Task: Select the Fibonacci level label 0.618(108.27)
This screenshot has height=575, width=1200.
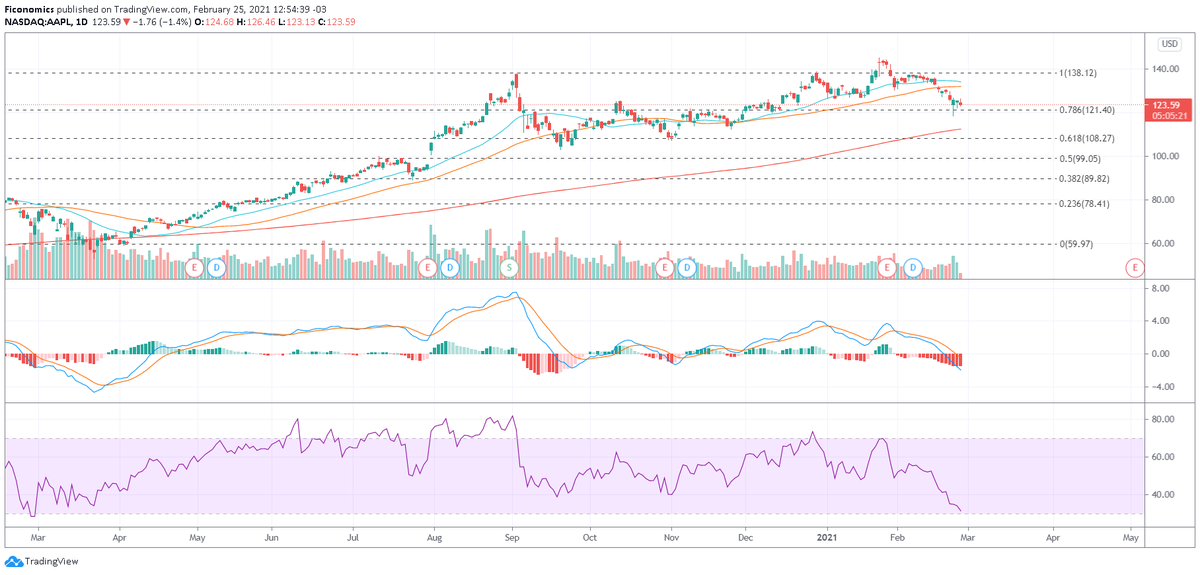Action: 1086,139
